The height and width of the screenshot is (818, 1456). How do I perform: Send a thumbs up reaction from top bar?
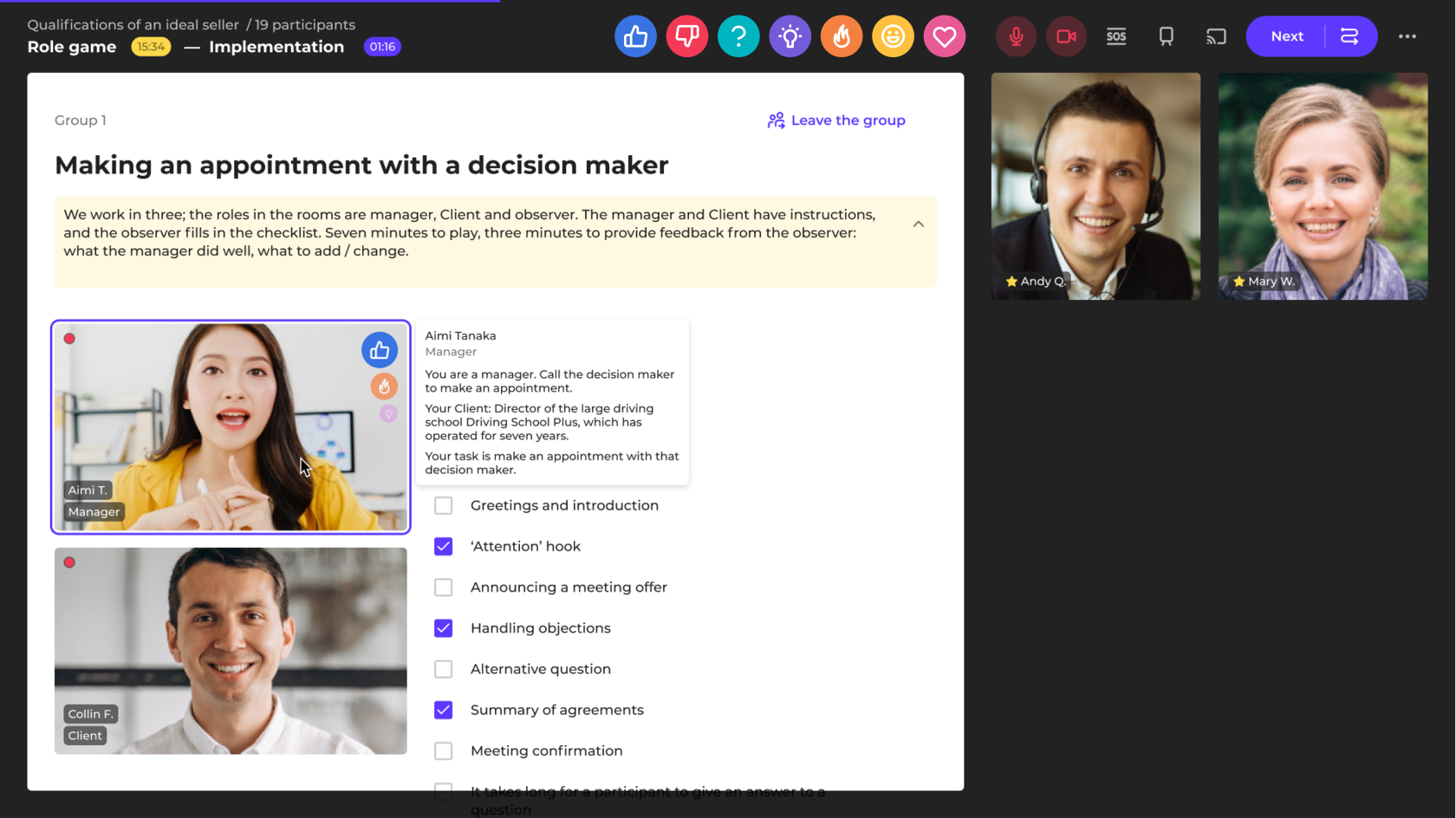[x=635, y=36]
